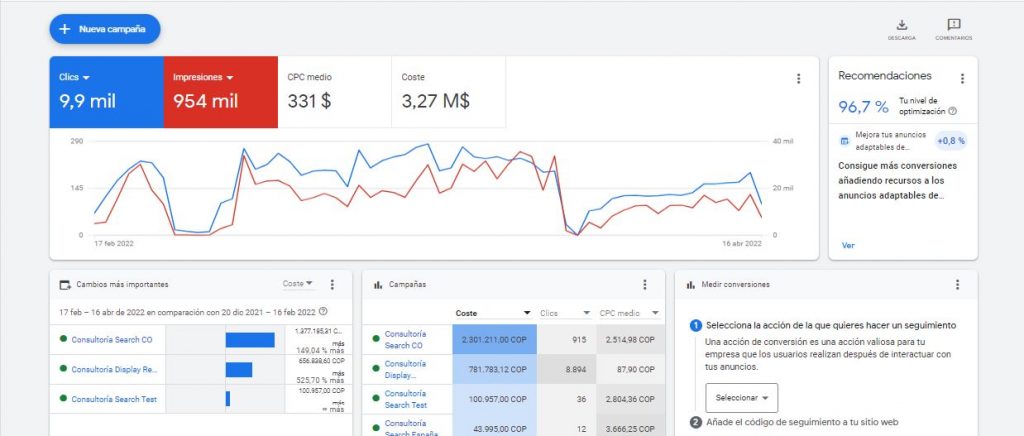Open the Campañas panel three-dot menu

645,285
